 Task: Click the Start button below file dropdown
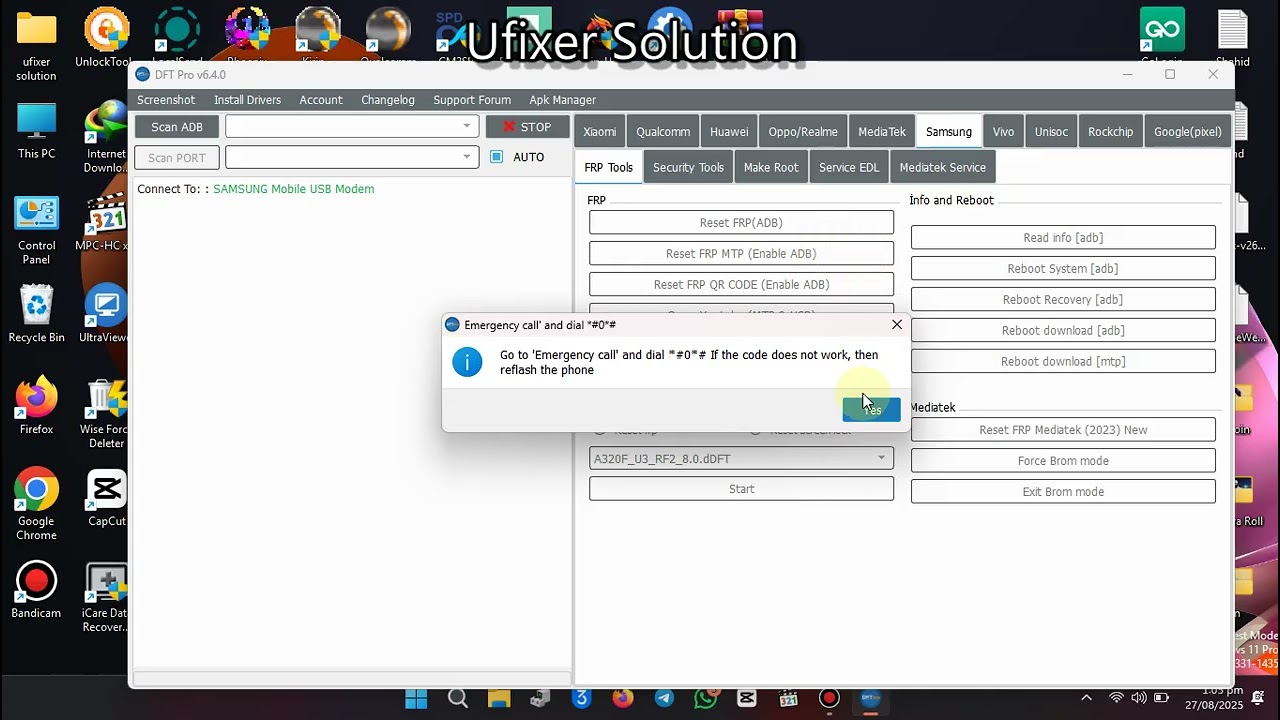click(x=741, y=488)
